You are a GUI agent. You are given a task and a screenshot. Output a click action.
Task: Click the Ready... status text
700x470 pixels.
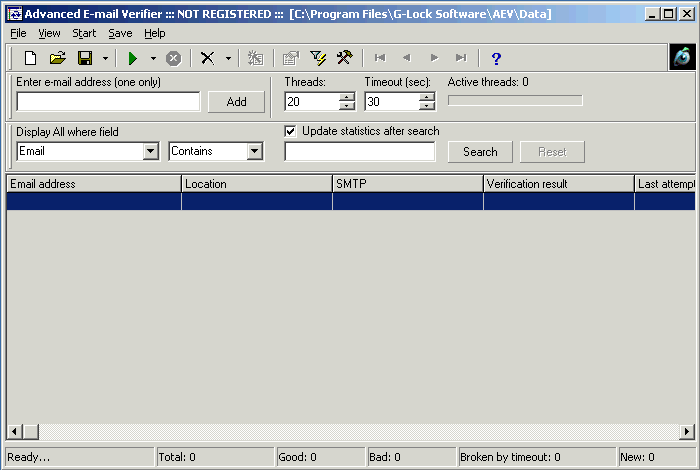point(29,457)
